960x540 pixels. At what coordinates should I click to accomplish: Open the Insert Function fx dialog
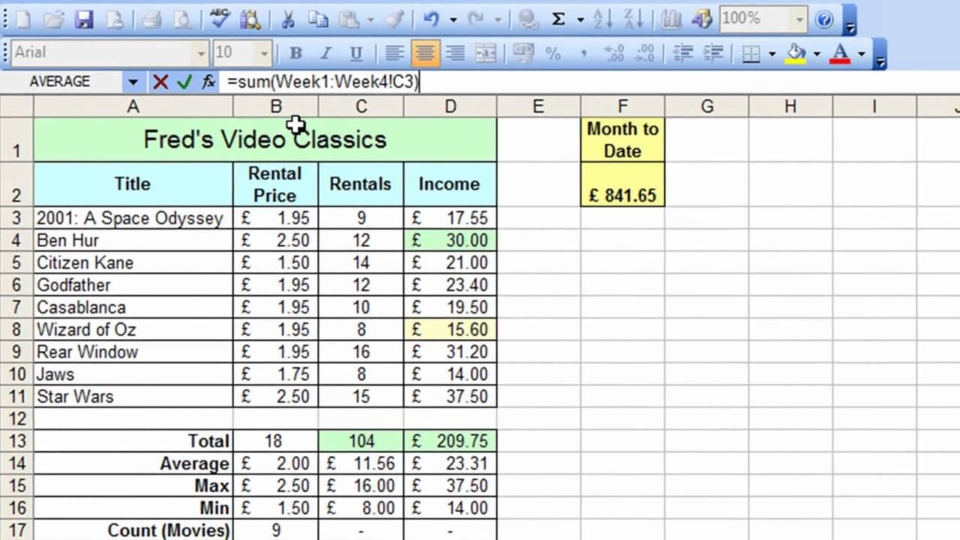click(208, 82)
